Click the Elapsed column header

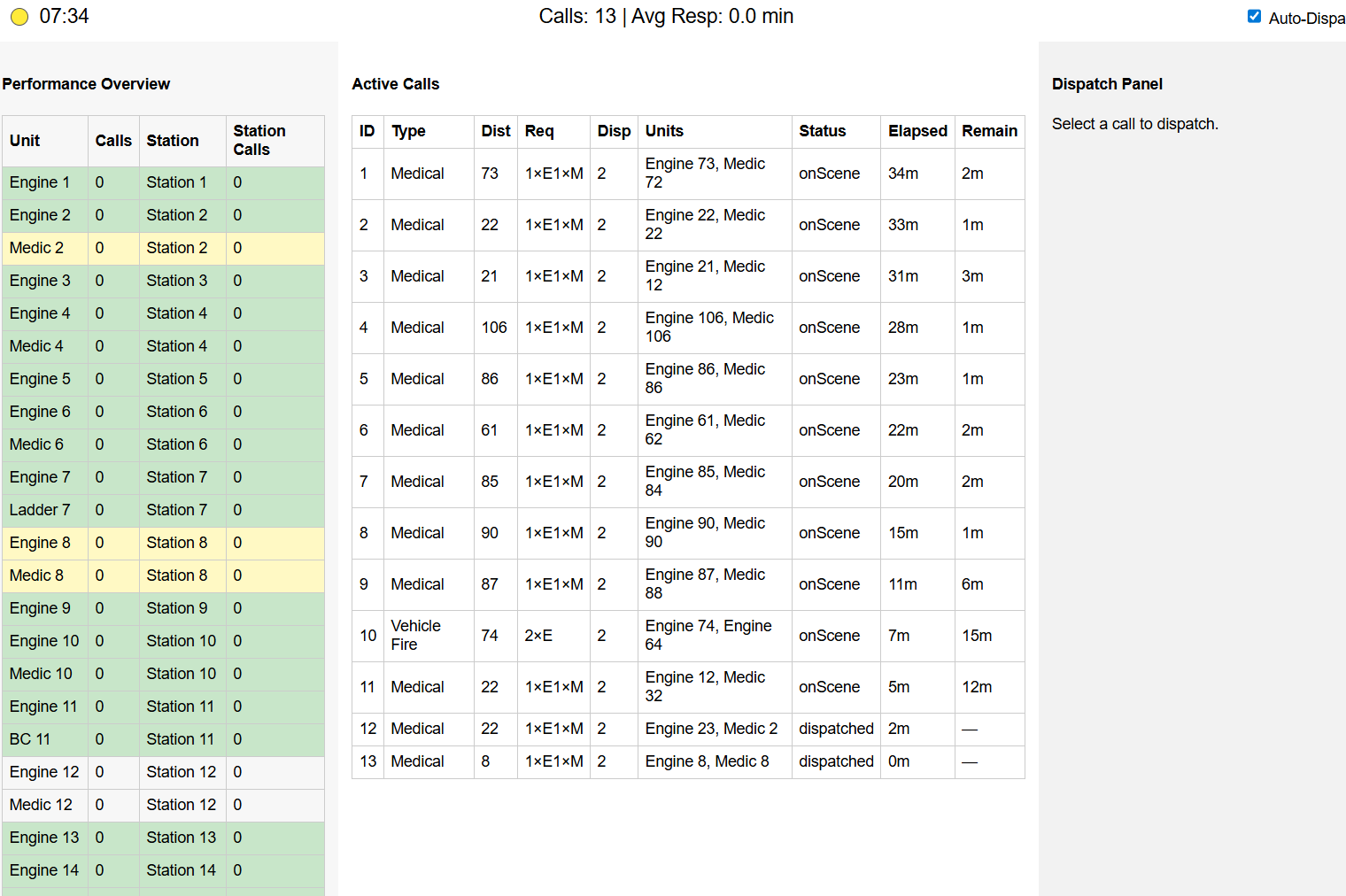tap(917, 131)
